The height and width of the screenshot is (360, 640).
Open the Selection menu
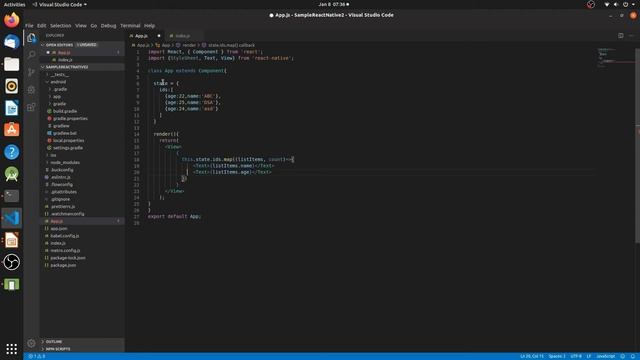[x=60, y=25]
